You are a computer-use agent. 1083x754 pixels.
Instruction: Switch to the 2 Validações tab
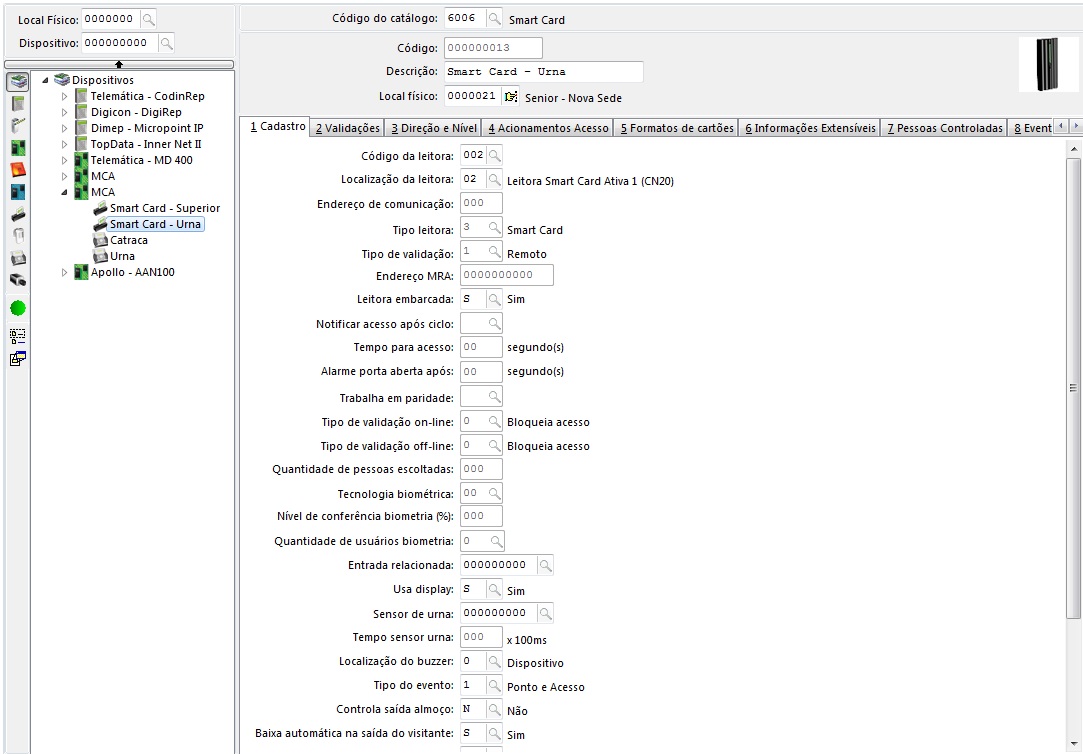tap(347, 128)
